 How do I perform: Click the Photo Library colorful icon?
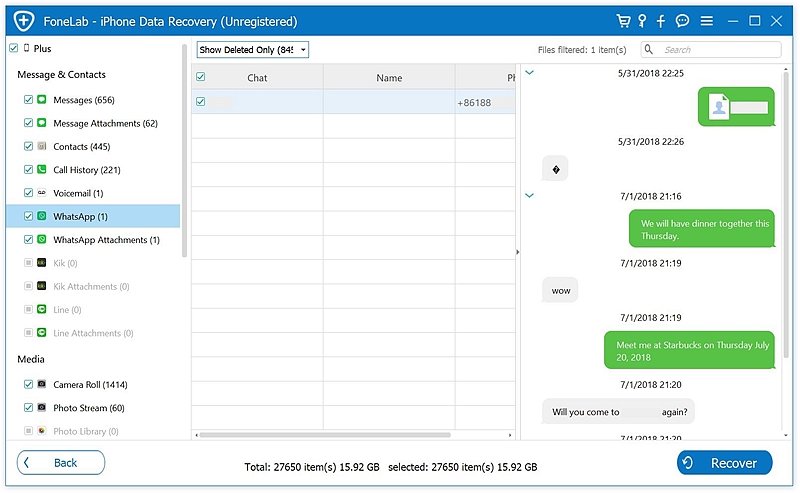tap(42, 431)
